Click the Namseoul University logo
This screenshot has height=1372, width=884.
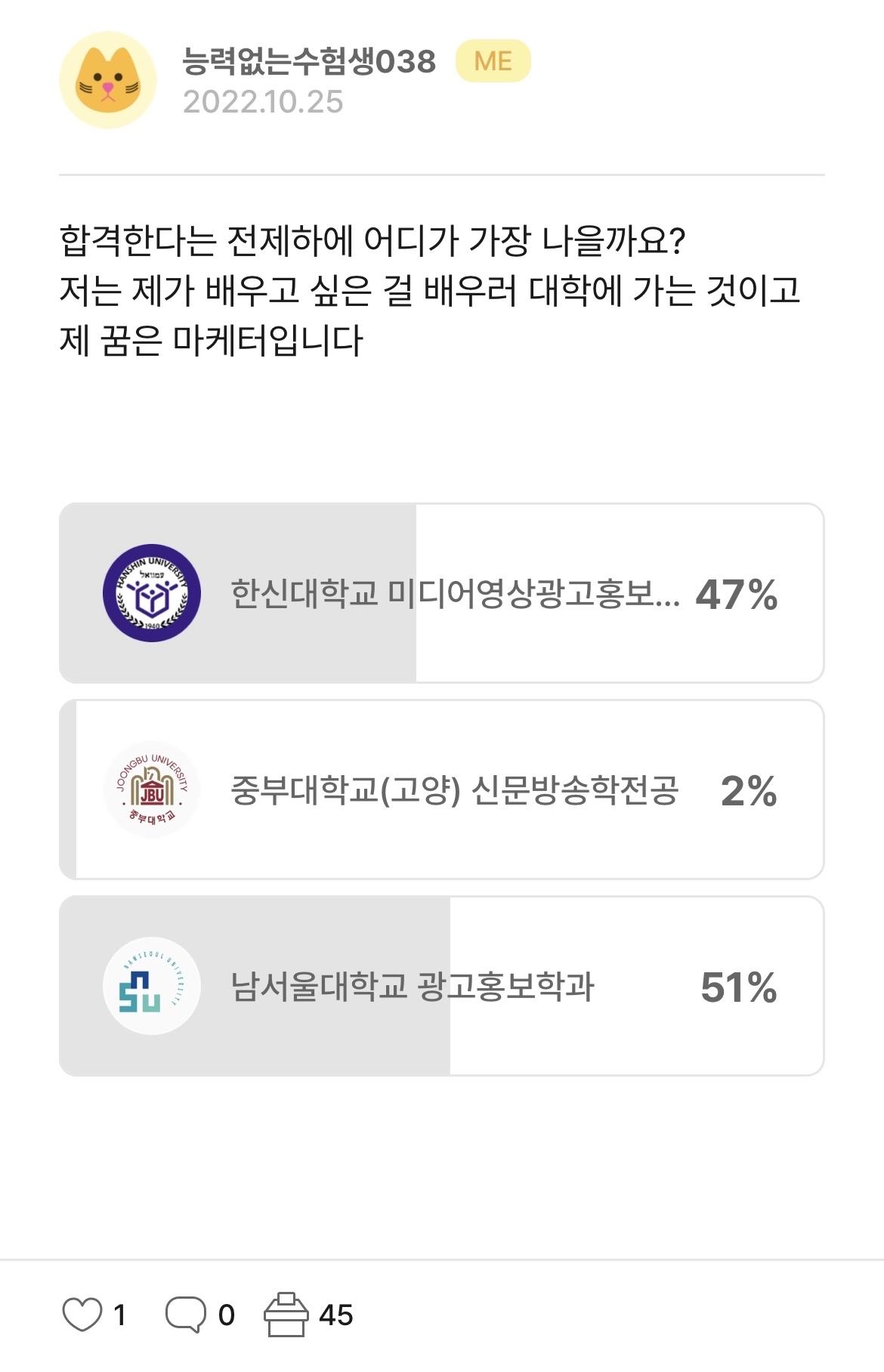pos(152,986)
